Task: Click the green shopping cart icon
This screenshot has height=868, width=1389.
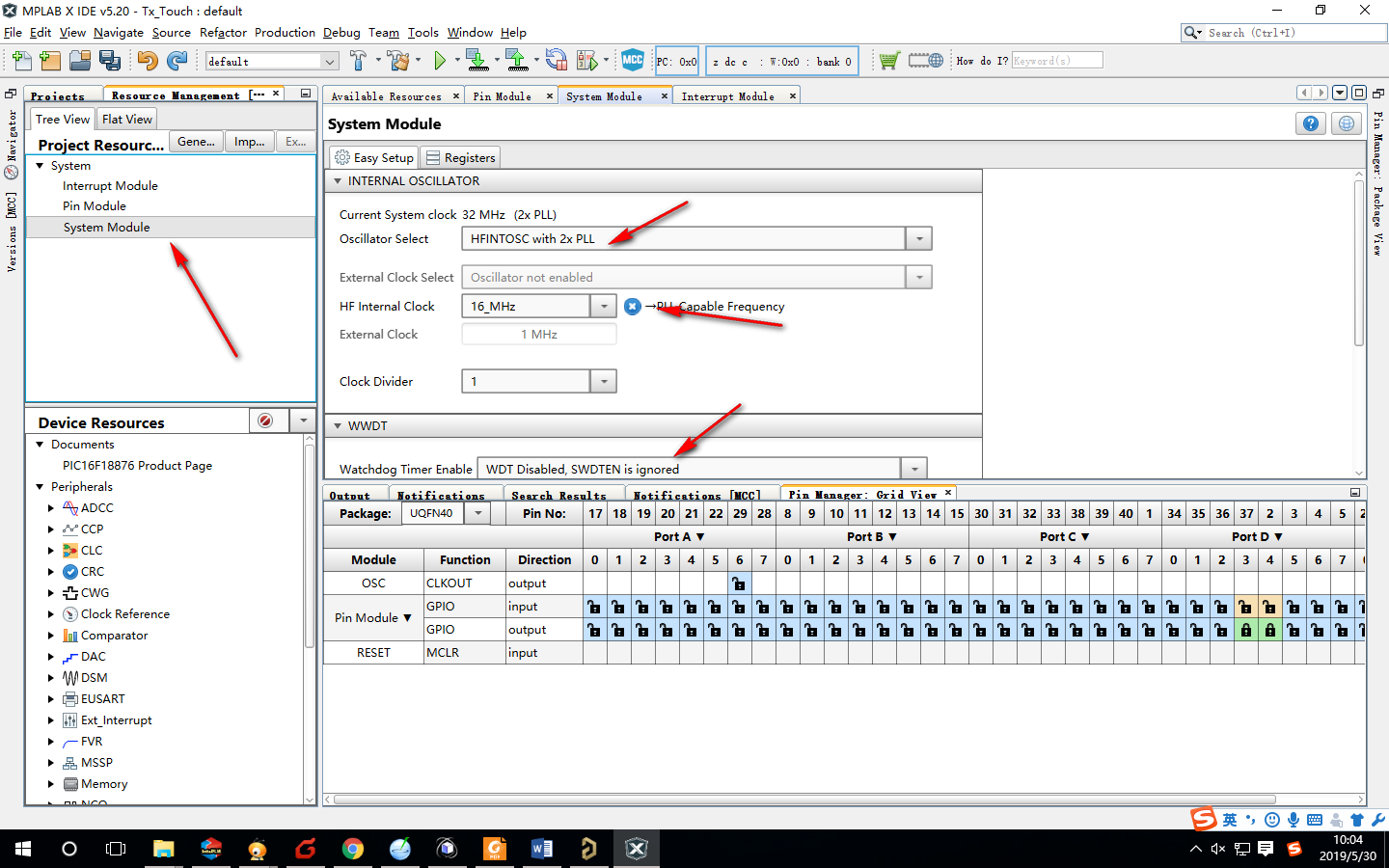Action: [x=889, y=61]
